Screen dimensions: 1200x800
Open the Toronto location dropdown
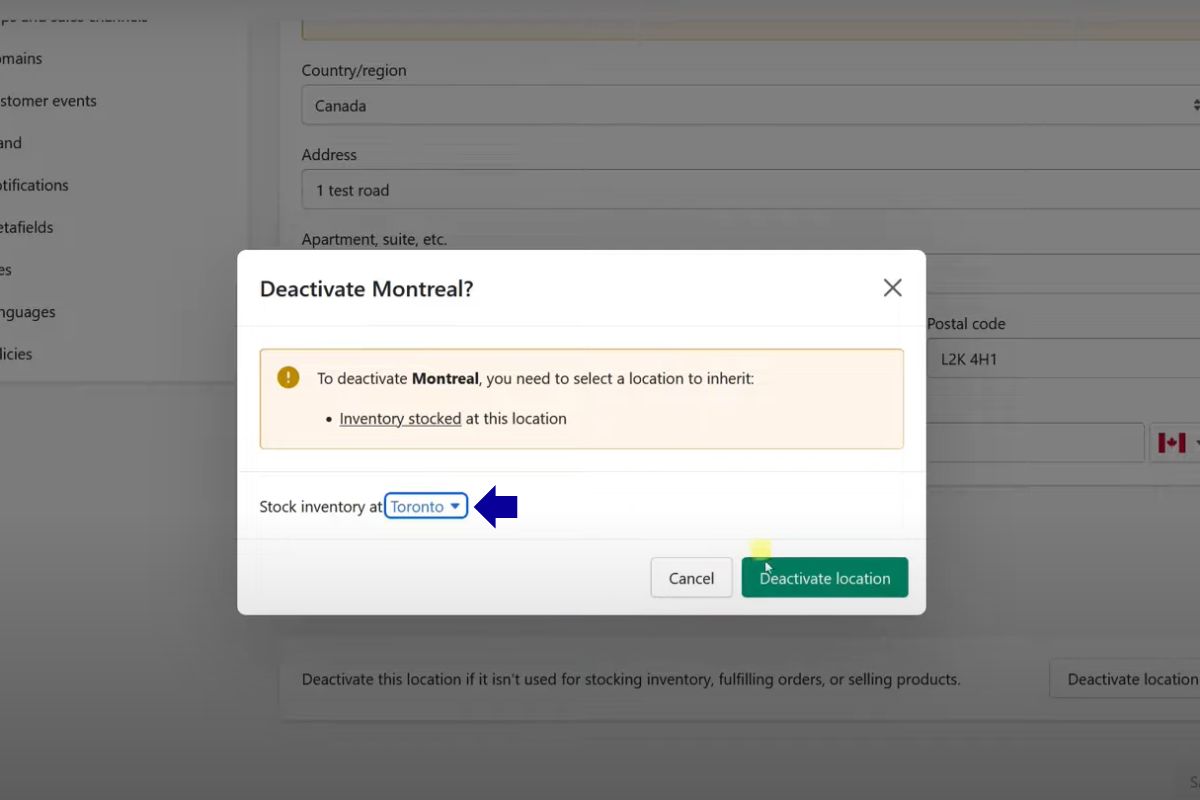coord(426,507)
